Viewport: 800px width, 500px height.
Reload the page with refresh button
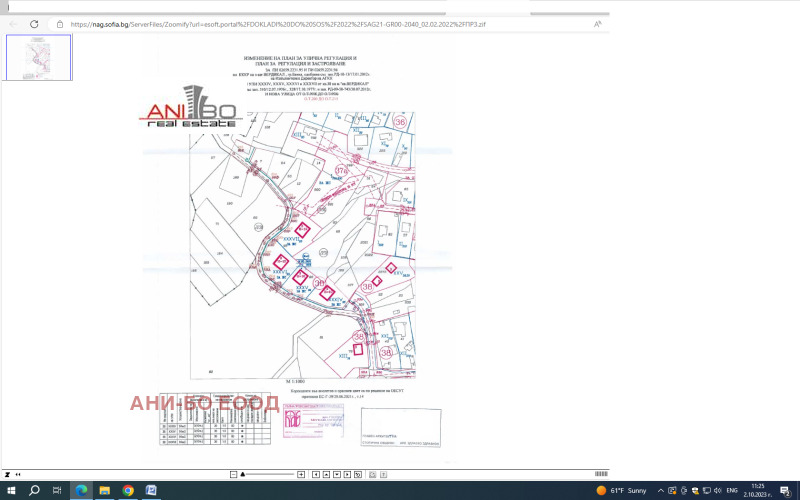coord(34,23)
